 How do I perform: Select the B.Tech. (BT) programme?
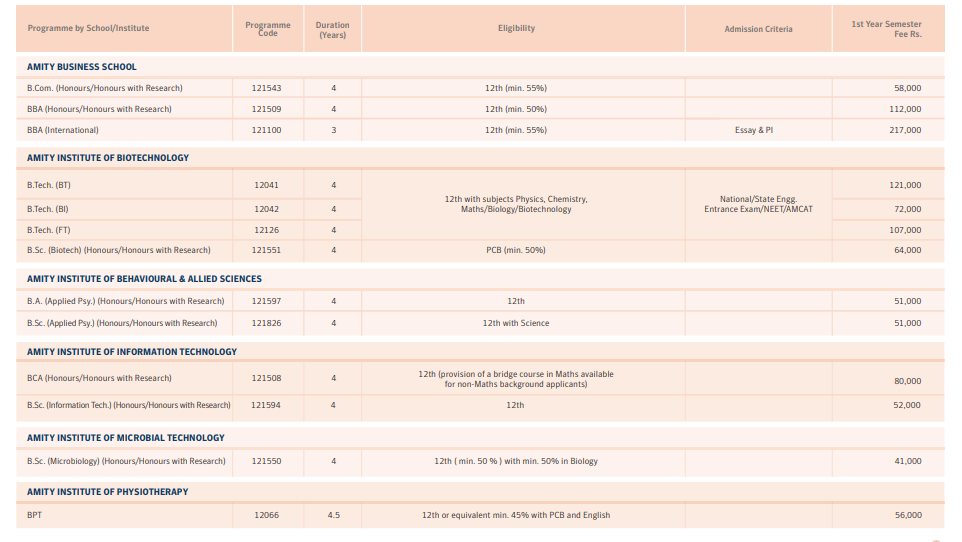tap(48, 185)
